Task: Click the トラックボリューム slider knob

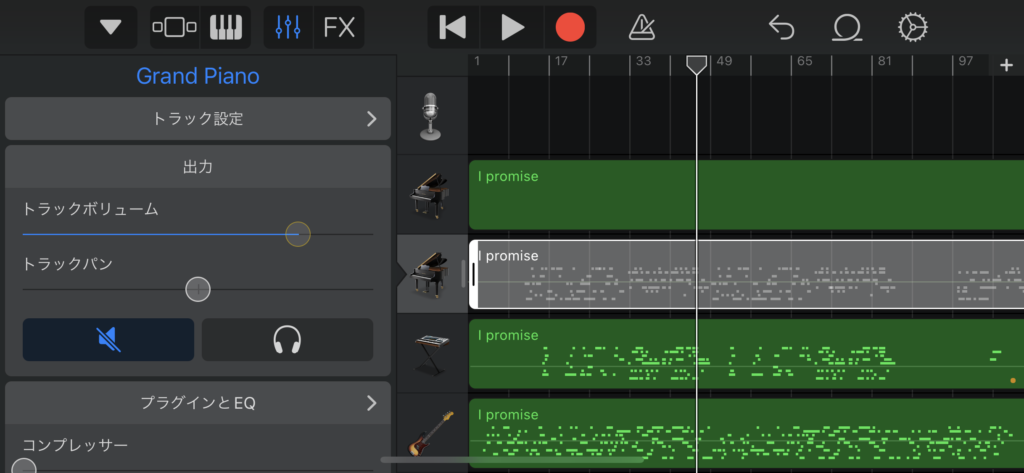Action: click(x=297, y=234)
